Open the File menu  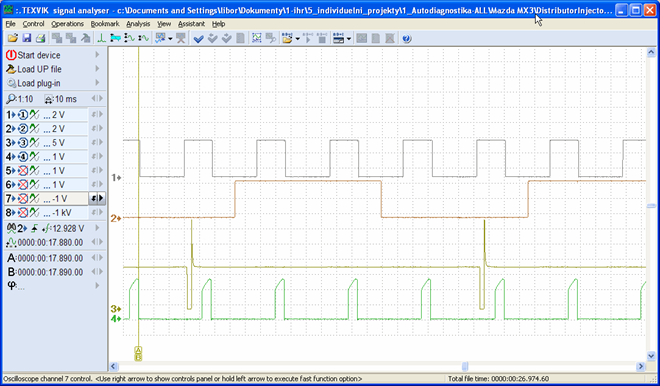click(x=11, y=24)
